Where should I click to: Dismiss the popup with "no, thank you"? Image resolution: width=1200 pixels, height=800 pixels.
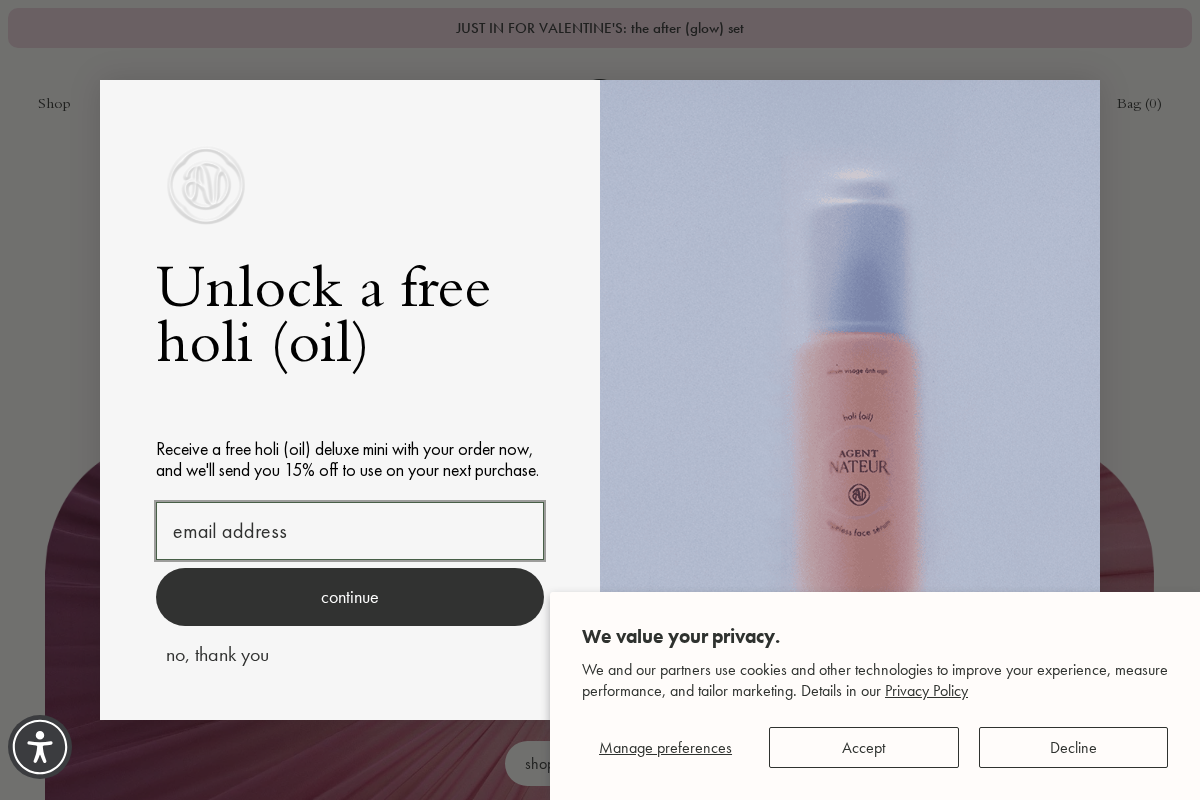[x=217, y=655]
